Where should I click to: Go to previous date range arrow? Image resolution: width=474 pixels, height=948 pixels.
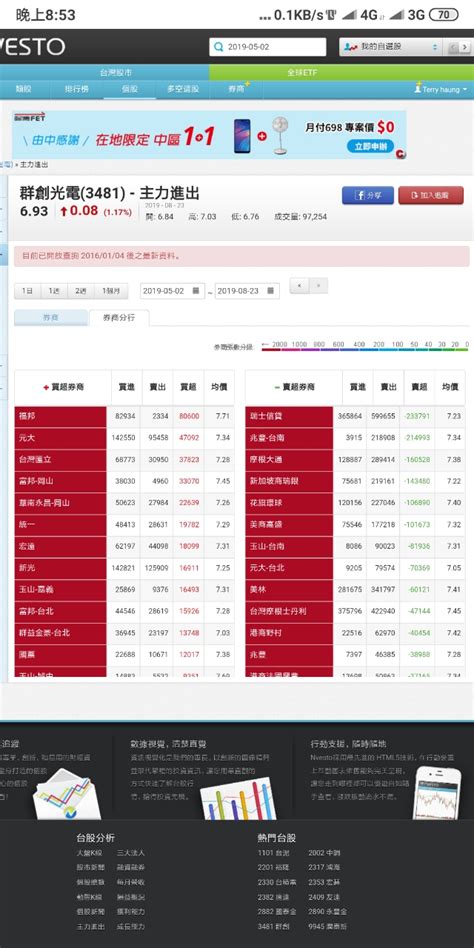point(299,286)
